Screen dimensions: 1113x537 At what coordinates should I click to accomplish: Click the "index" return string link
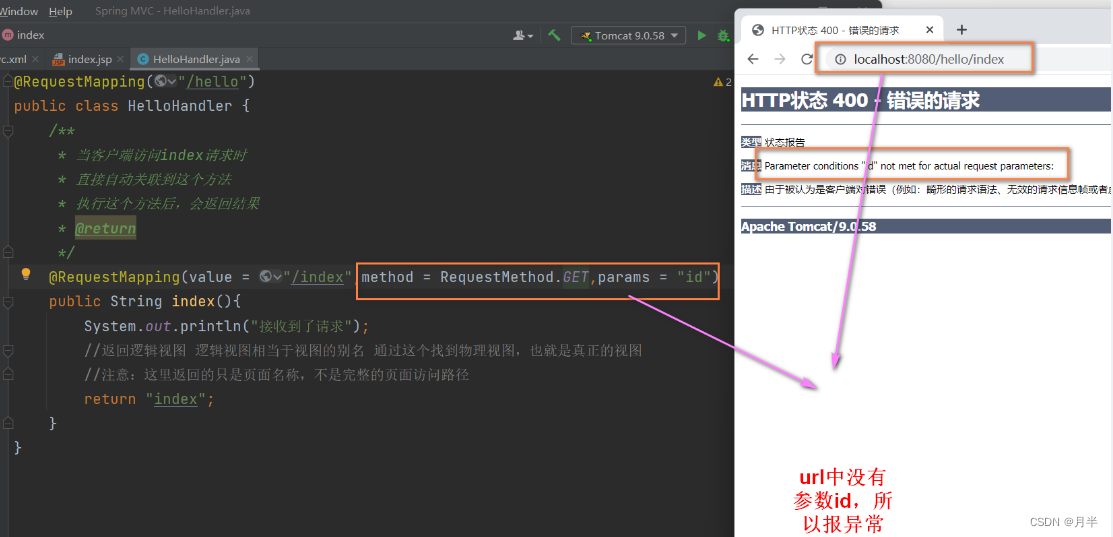175,399
